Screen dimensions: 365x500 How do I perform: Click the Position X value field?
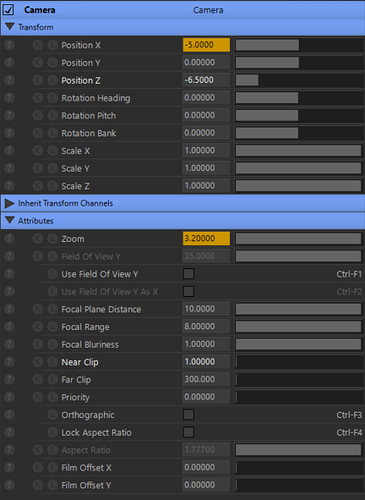coord(206,45)
